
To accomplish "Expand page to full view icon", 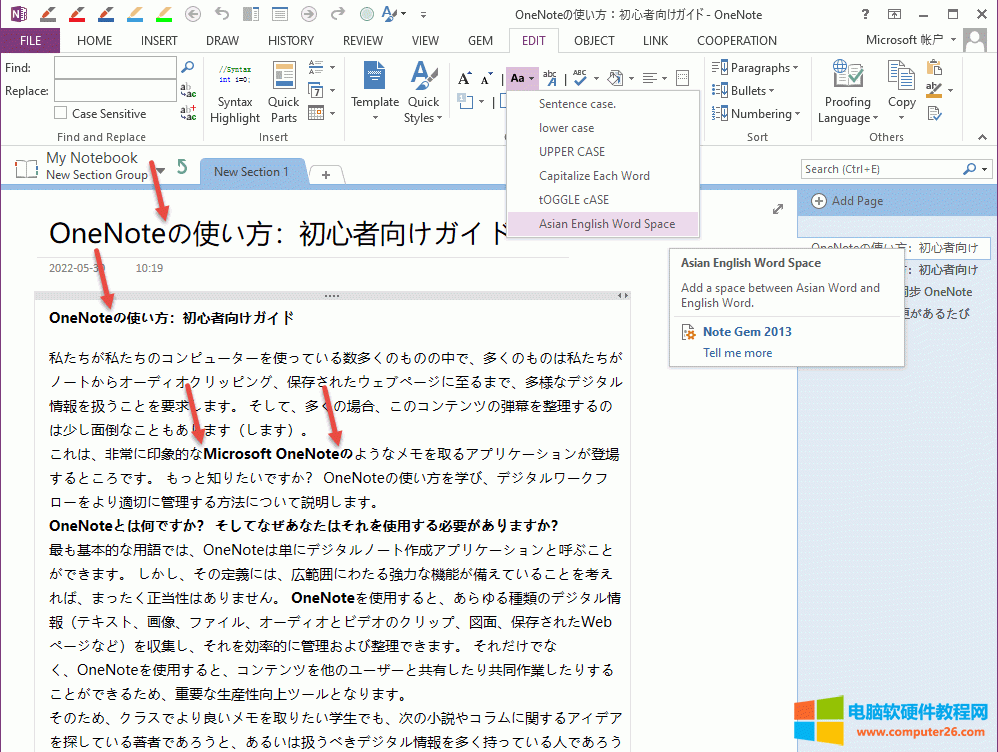I will [778, 209].
